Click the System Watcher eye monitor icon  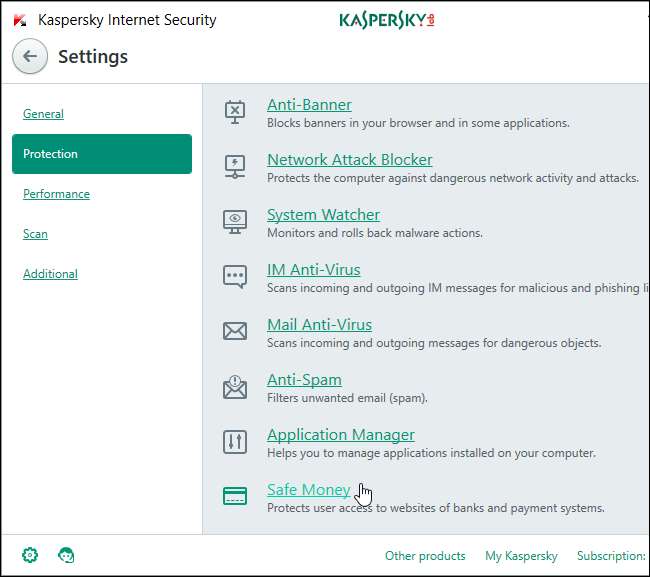tap(235, 222)
